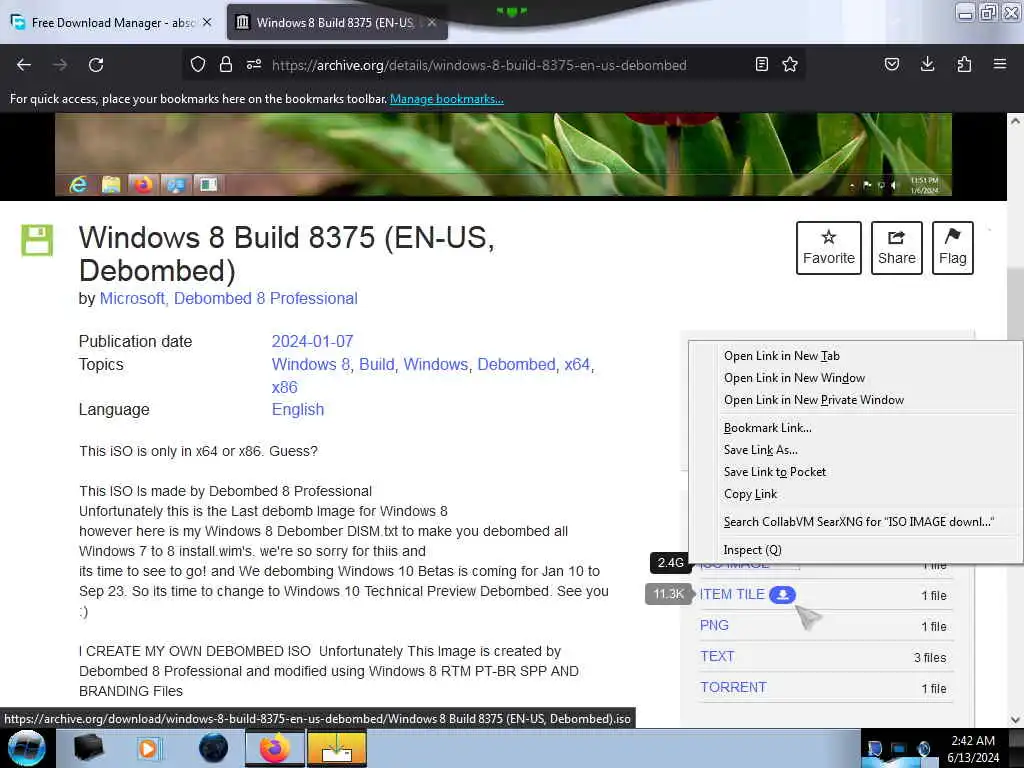The image size is (1024, 768).
Task: Open the x86 topic link
Action: [x=285, y=387]
